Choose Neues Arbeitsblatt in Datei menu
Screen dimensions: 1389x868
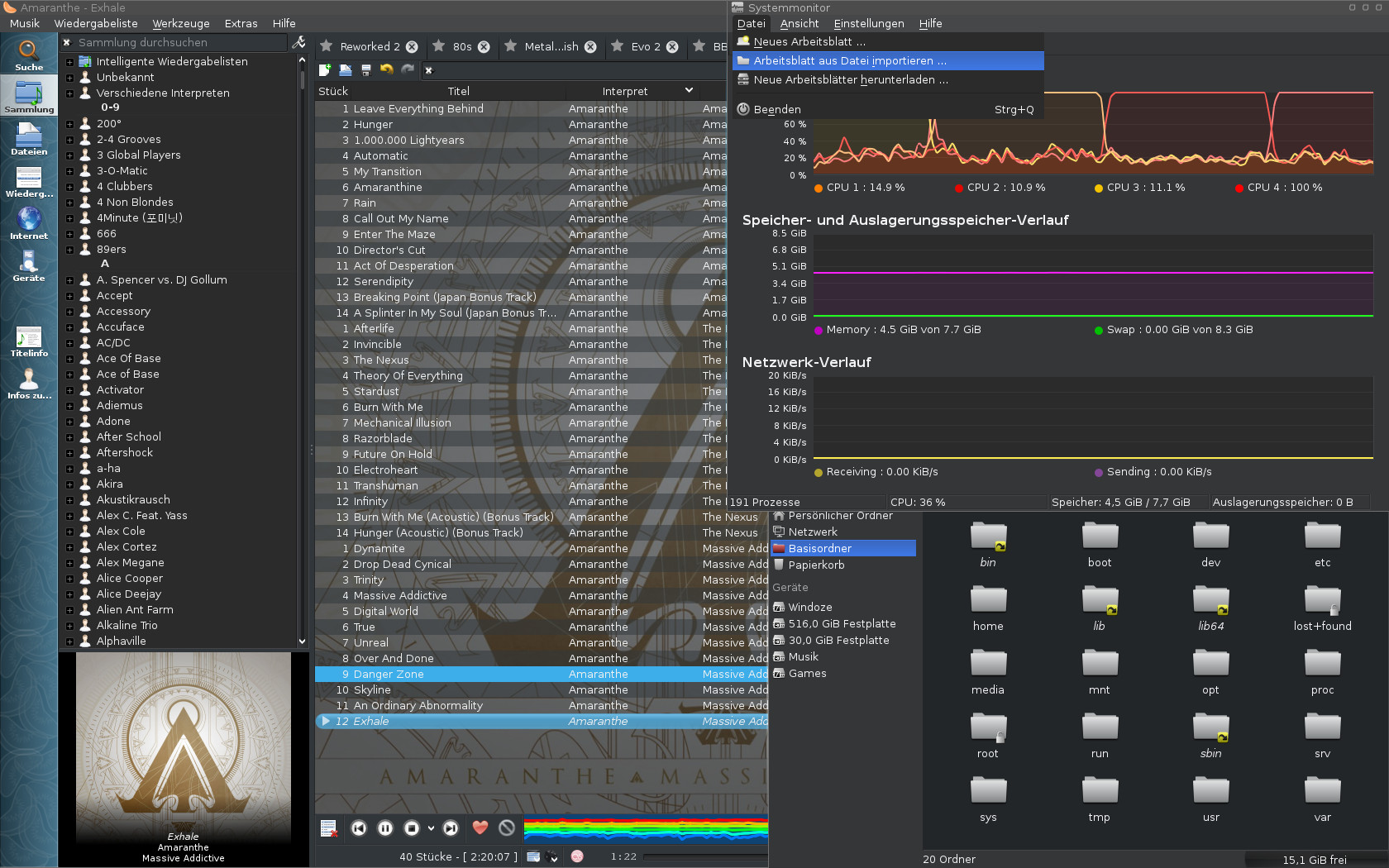[888, 41]
